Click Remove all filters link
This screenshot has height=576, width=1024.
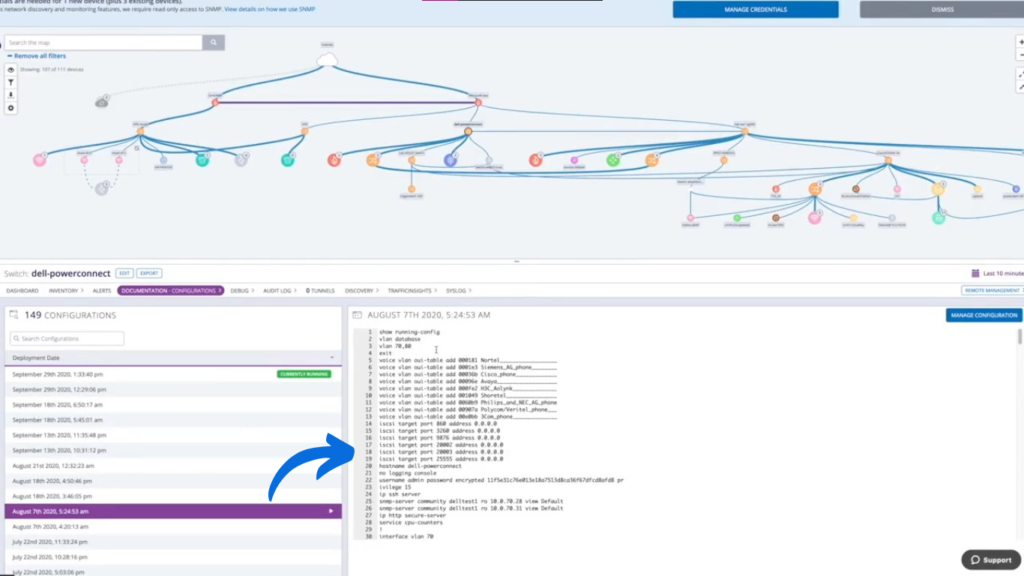coord(37,56)
